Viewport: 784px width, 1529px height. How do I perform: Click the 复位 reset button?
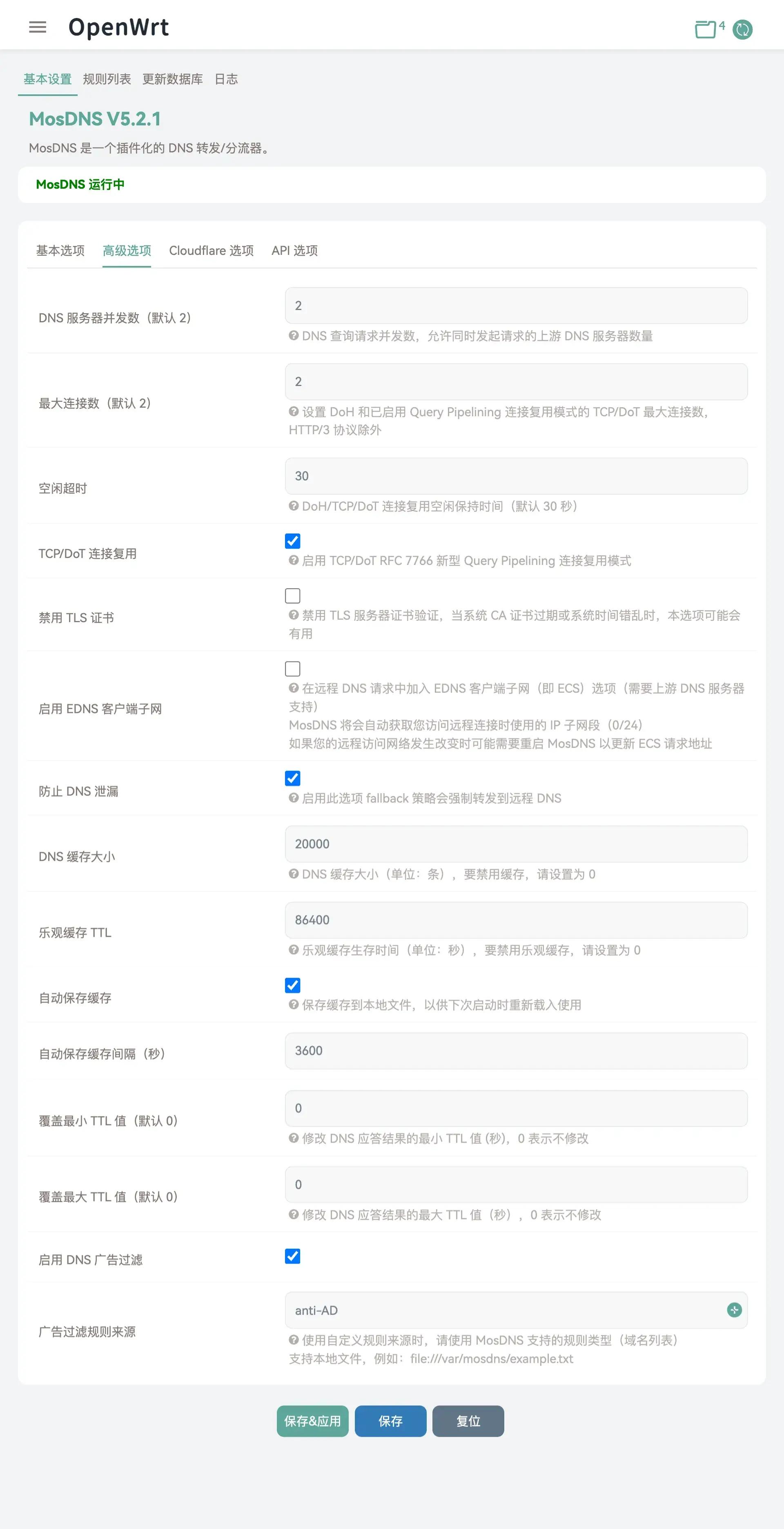(x=468, y=1421)
